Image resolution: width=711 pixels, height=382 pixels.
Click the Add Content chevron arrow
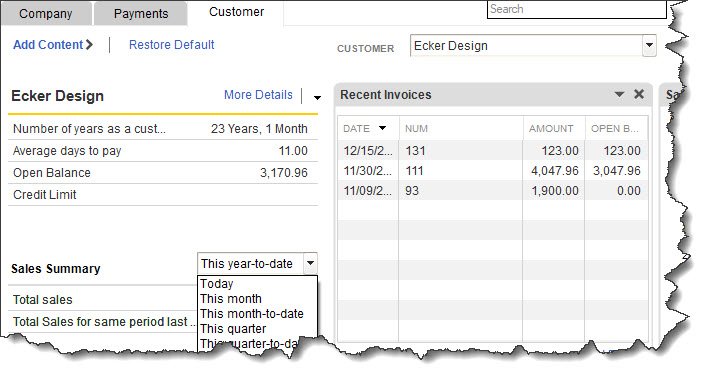pyautogui.click(x=89, y=44)
